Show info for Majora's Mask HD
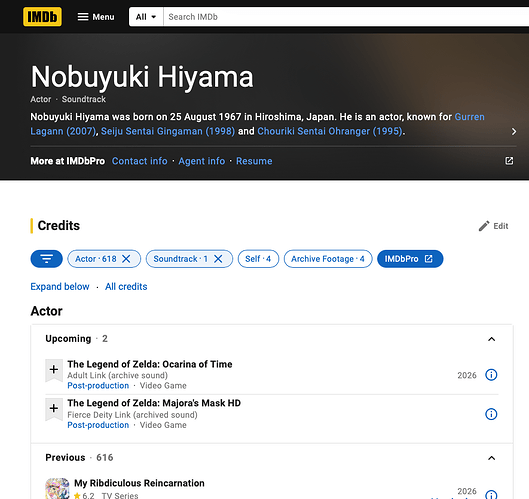The width and height of the screenshot is (529, 499). coord(491,414)
